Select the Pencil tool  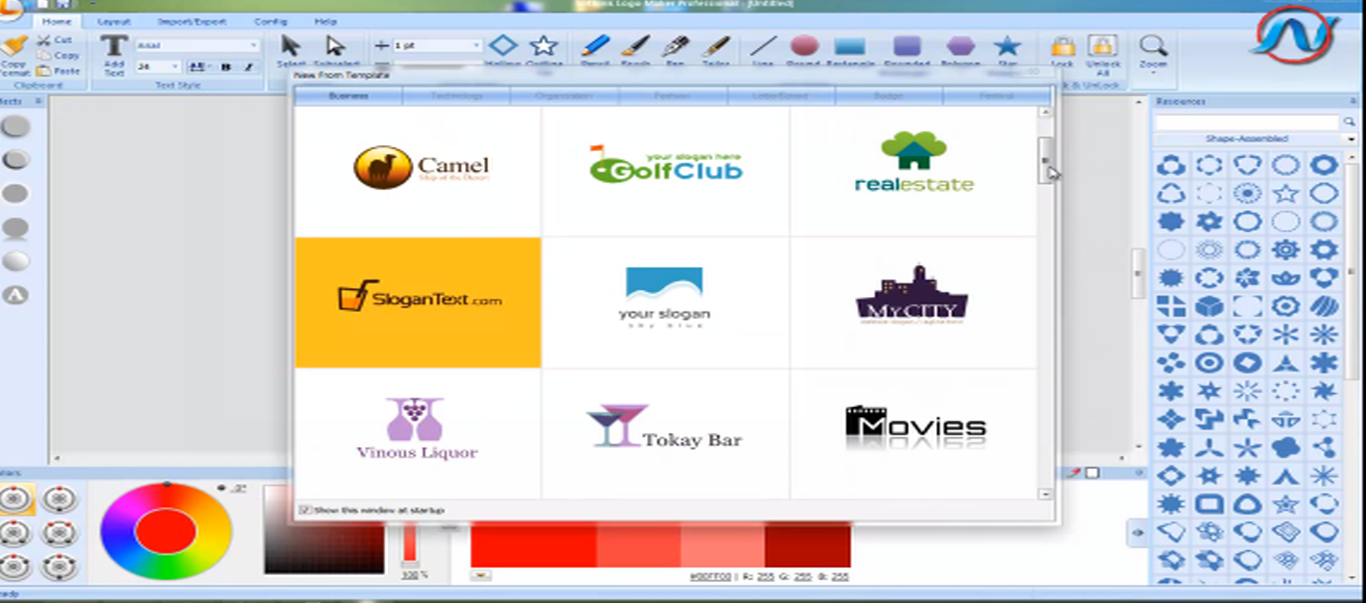[596, 47]
